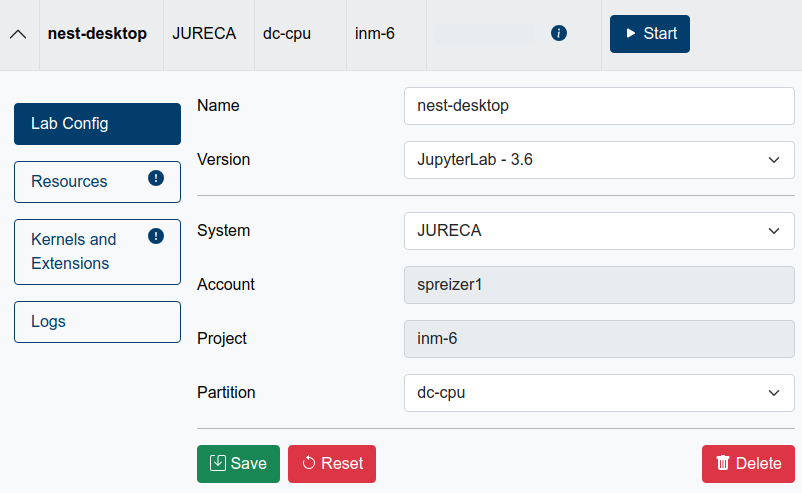Save the lab configuration
802x493 pixels.
click(x=238, y=464)
